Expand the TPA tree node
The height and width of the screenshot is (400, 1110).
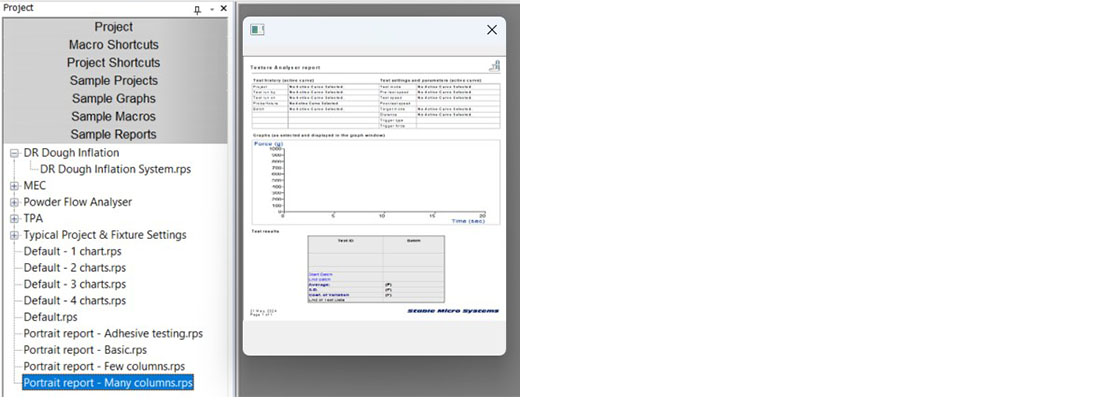click(x=14, y=218)
